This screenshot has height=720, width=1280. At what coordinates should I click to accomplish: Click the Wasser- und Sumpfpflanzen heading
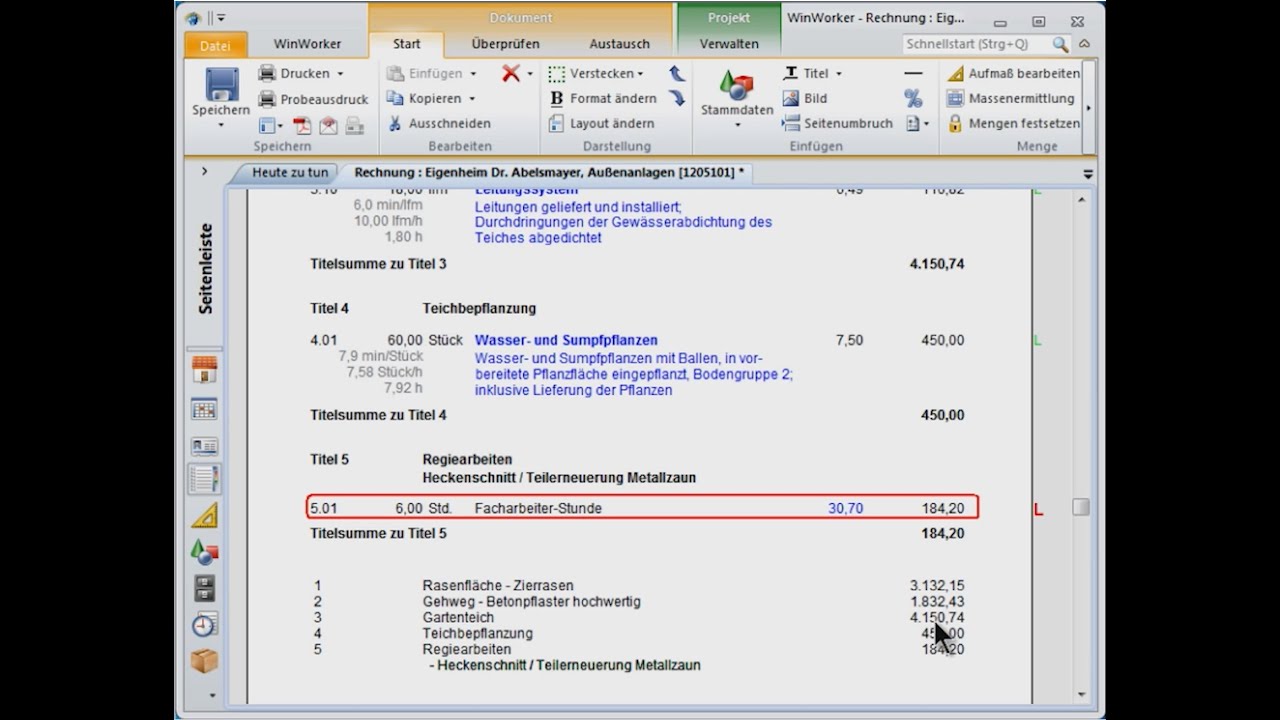tap(566, 340)
